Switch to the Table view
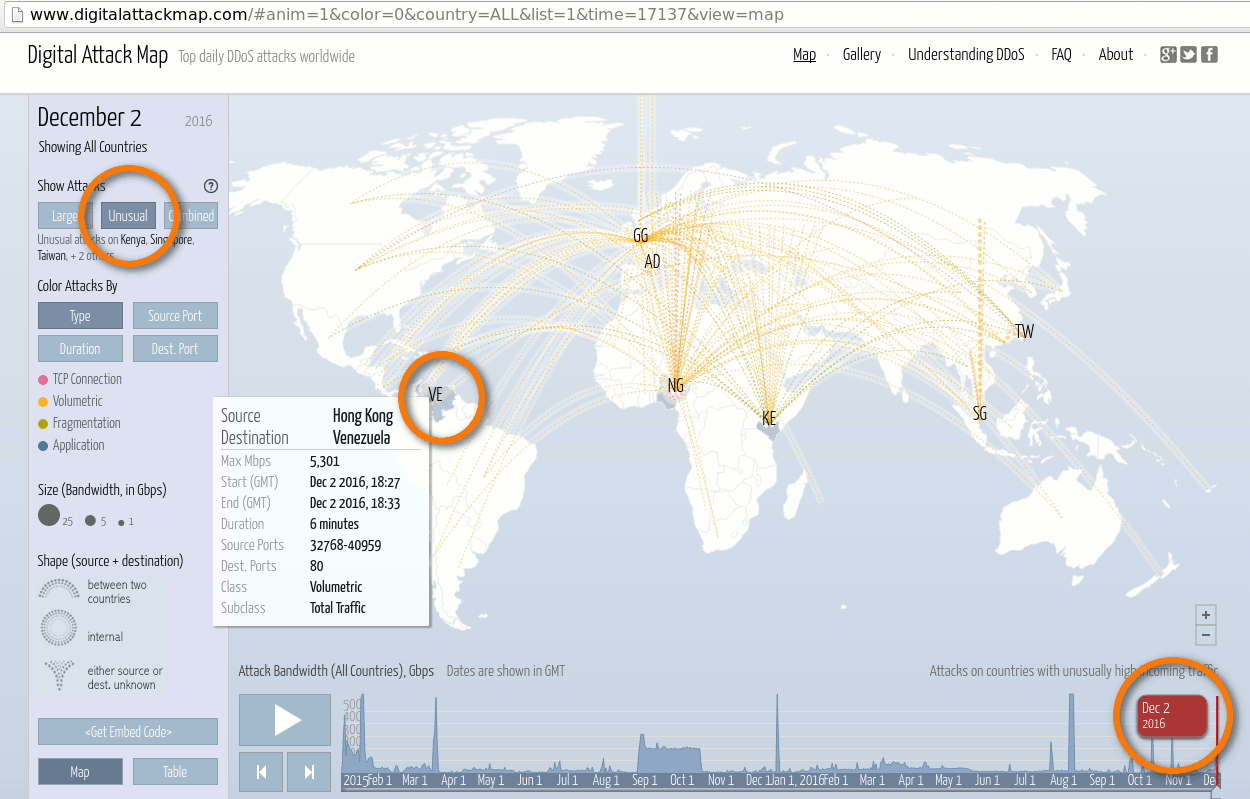This screenshot has width=1250, height=799. pos(175,772)
